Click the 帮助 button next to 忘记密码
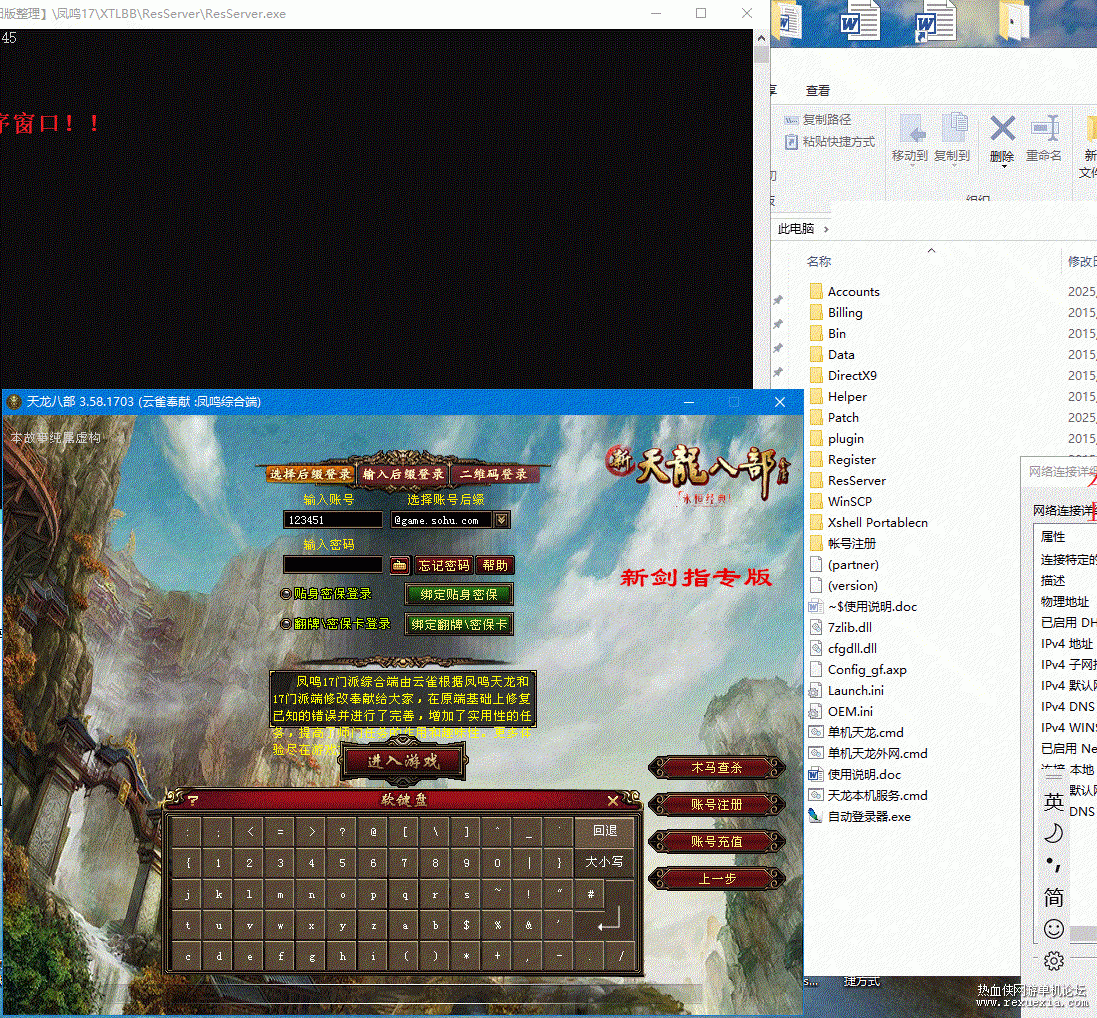Screen dimensions: 1097x1018 click(495, 565)
